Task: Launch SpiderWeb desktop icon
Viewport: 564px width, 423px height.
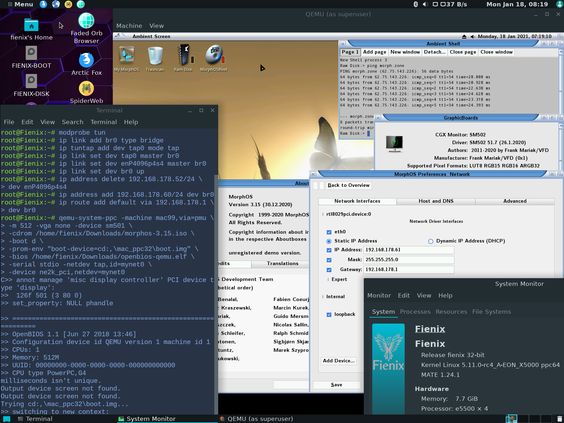Action: 86,88
